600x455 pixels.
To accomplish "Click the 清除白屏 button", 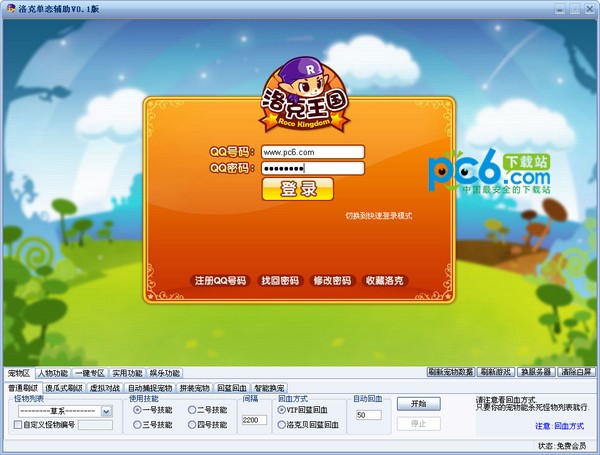I will pos(576,372).
